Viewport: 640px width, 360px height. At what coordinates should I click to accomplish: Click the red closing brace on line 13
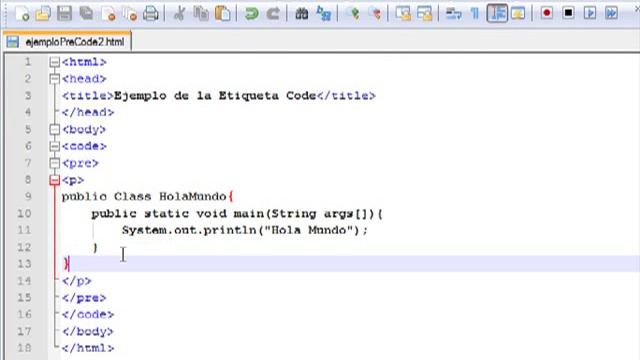[x=66, y=264]
